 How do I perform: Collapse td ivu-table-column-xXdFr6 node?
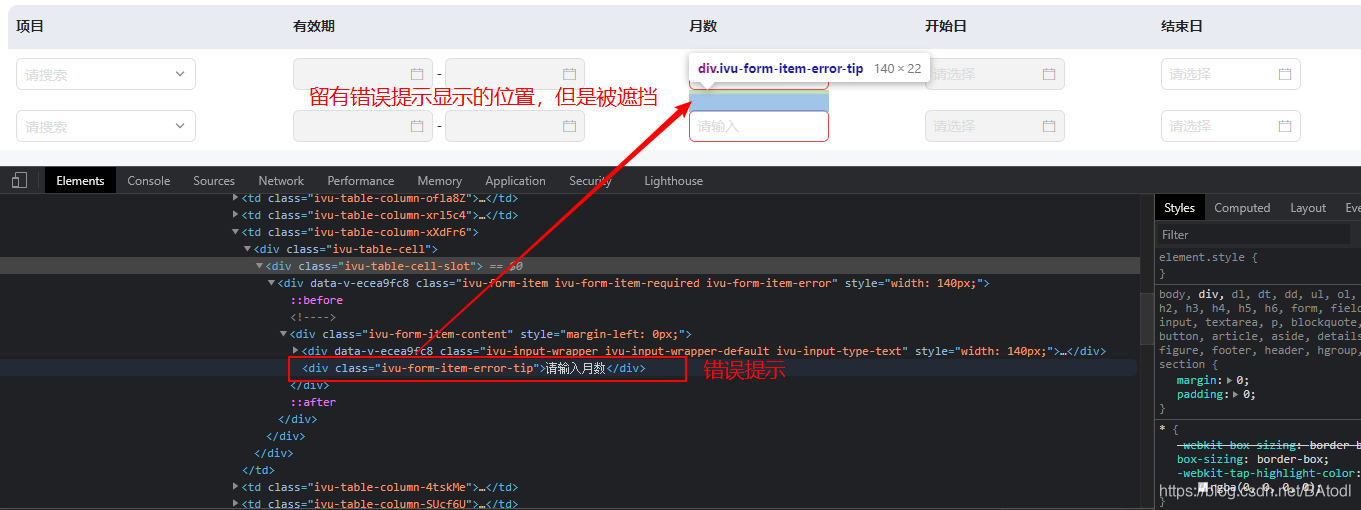[x=236, y=232]
